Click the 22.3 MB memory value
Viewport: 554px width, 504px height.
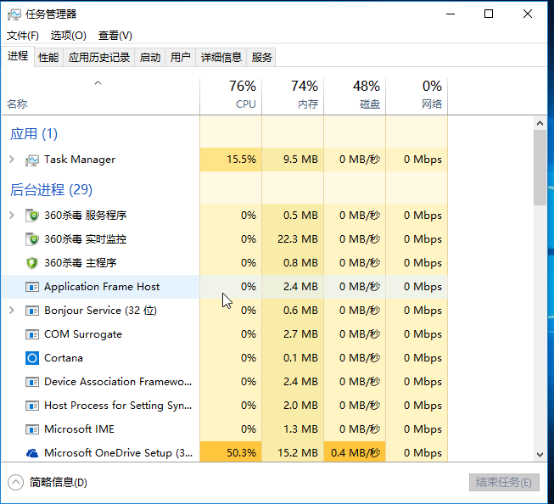pos(297,239)
